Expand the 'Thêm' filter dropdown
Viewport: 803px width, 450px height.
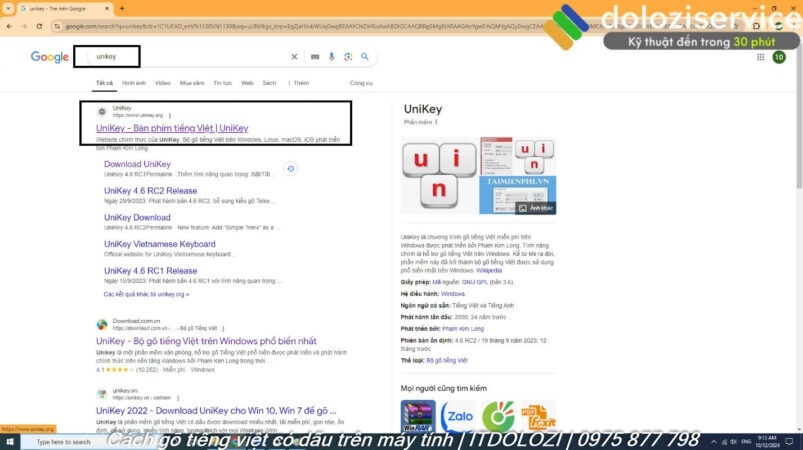[300, 83]
